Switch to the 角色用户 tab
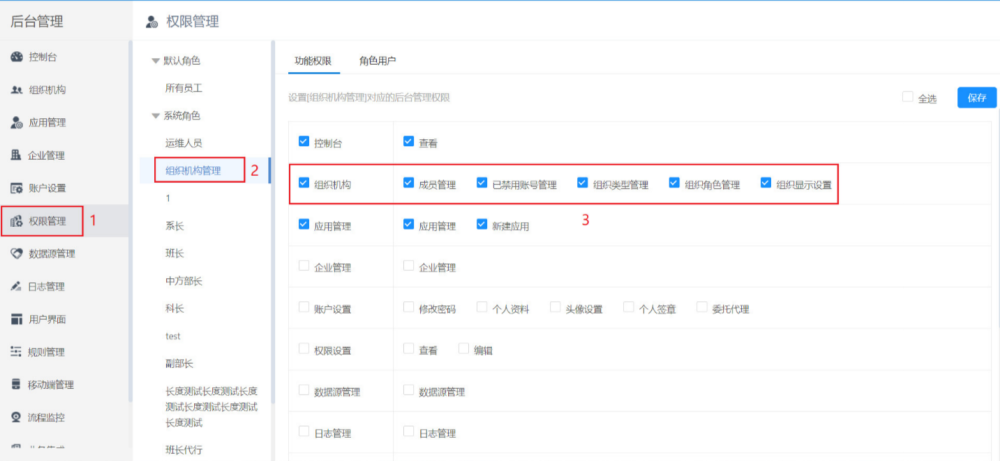The height and width of the screenshot is (461, 1000). click(x=377, y=61)
